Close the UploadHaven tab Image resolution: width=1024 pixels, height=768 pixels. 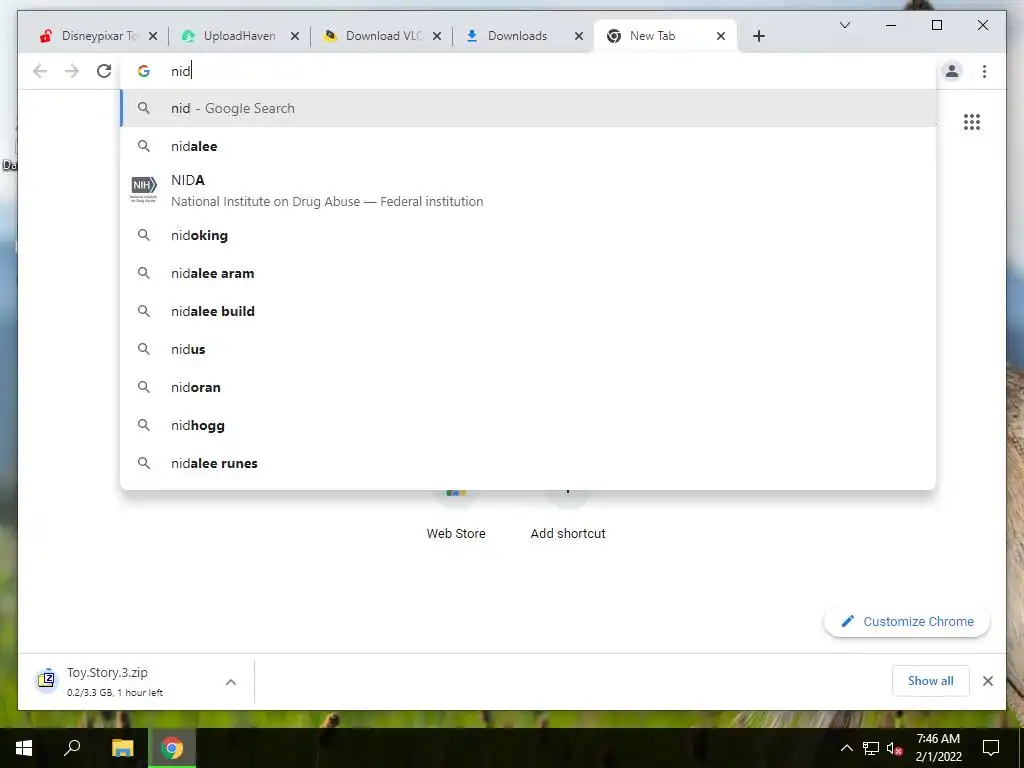click(x=295, y=36)
